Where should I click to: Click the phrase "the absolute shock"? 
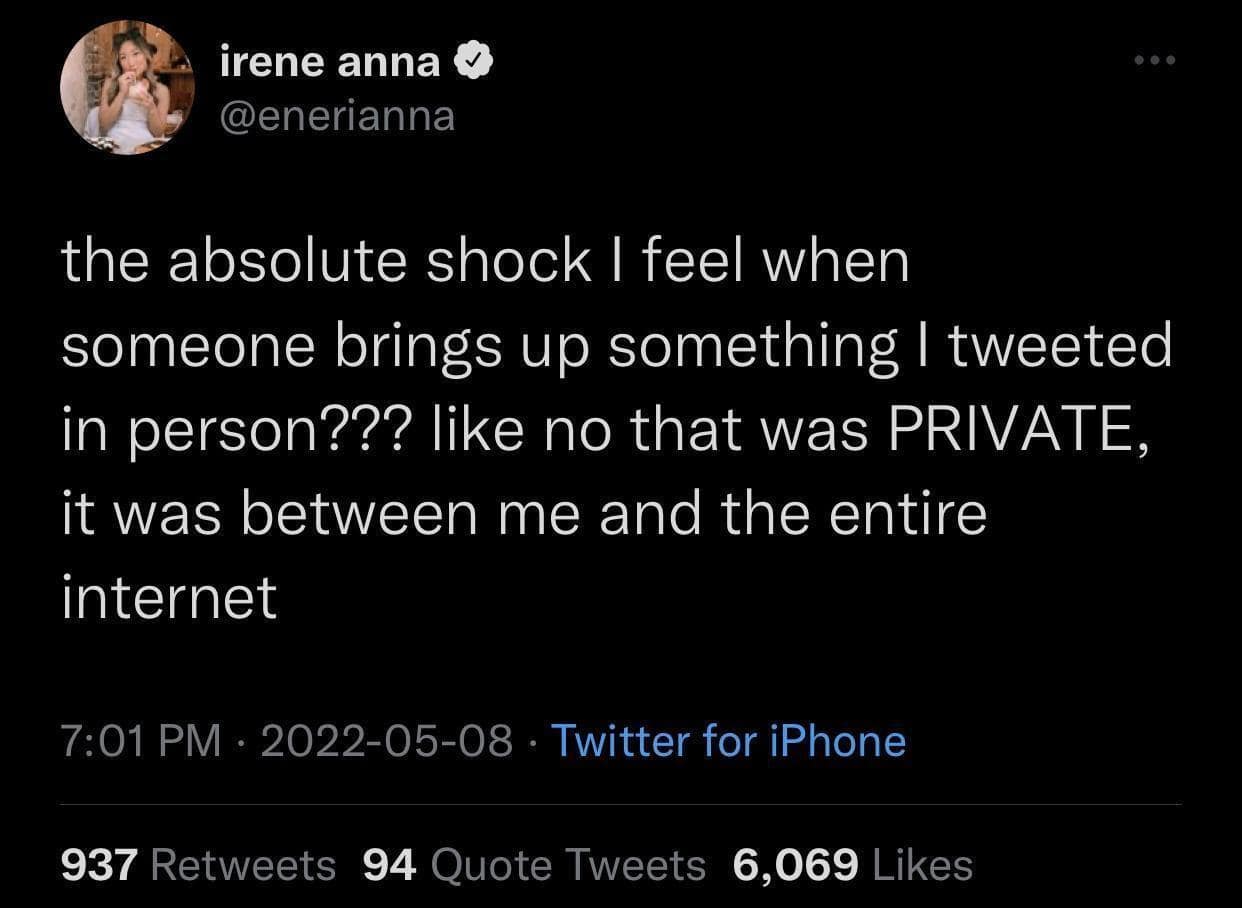pyautogui.click(x=326, y=262)
